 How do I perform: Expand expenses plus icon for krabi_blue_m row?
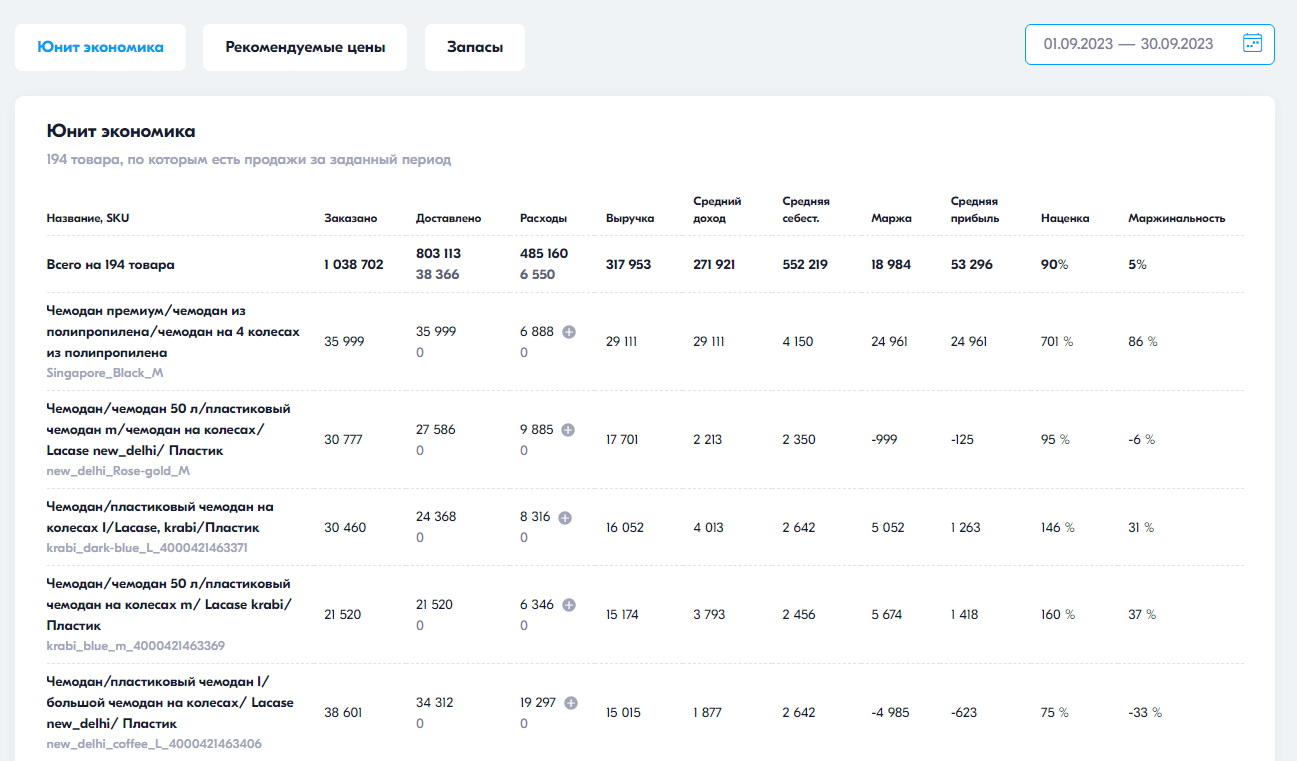tap(569, 605)
